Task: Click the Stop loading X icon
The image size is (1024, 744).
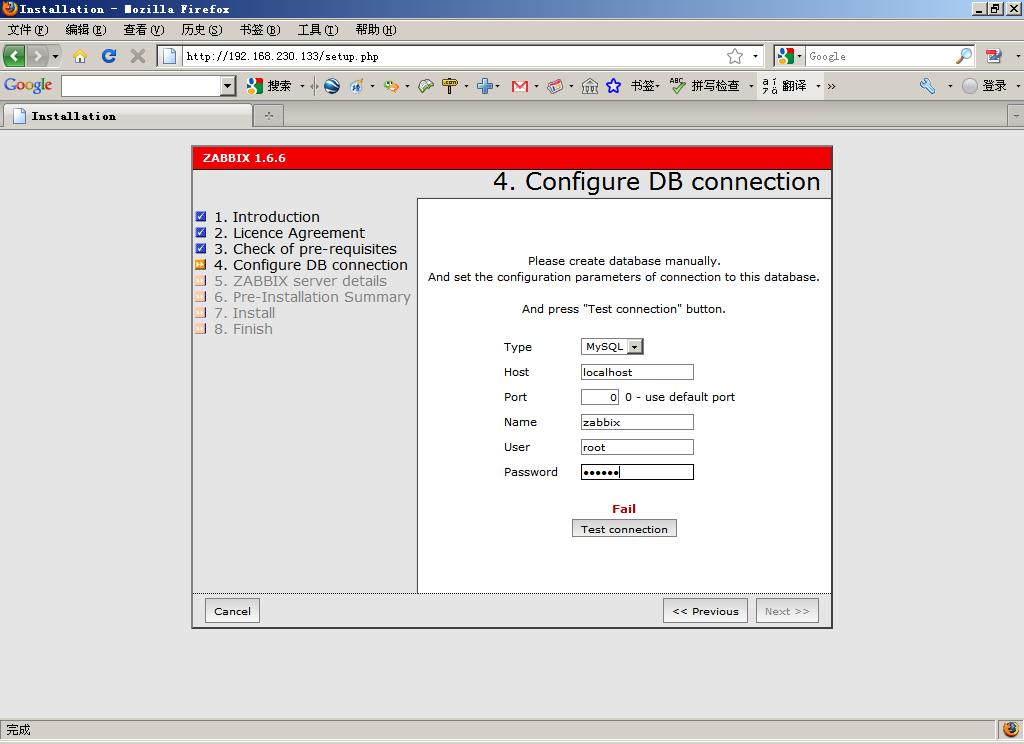Action: tap(137, 56)
